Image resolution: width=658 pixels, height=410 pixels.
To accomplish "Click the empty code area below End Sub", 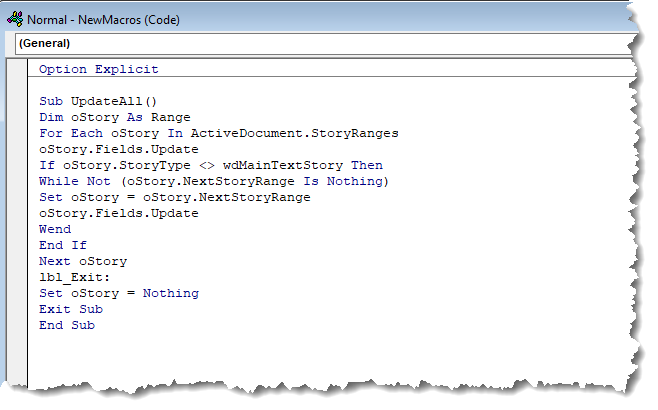I will pyautogui.click(x=327, y=357).
